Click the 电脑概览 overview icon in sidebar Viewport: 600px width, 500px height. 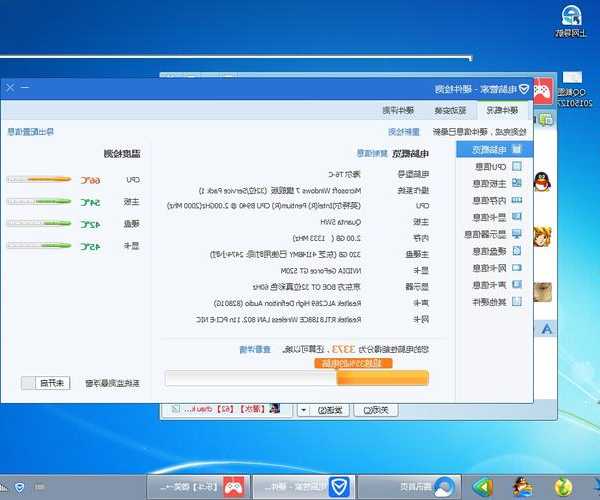click(516, 149)
